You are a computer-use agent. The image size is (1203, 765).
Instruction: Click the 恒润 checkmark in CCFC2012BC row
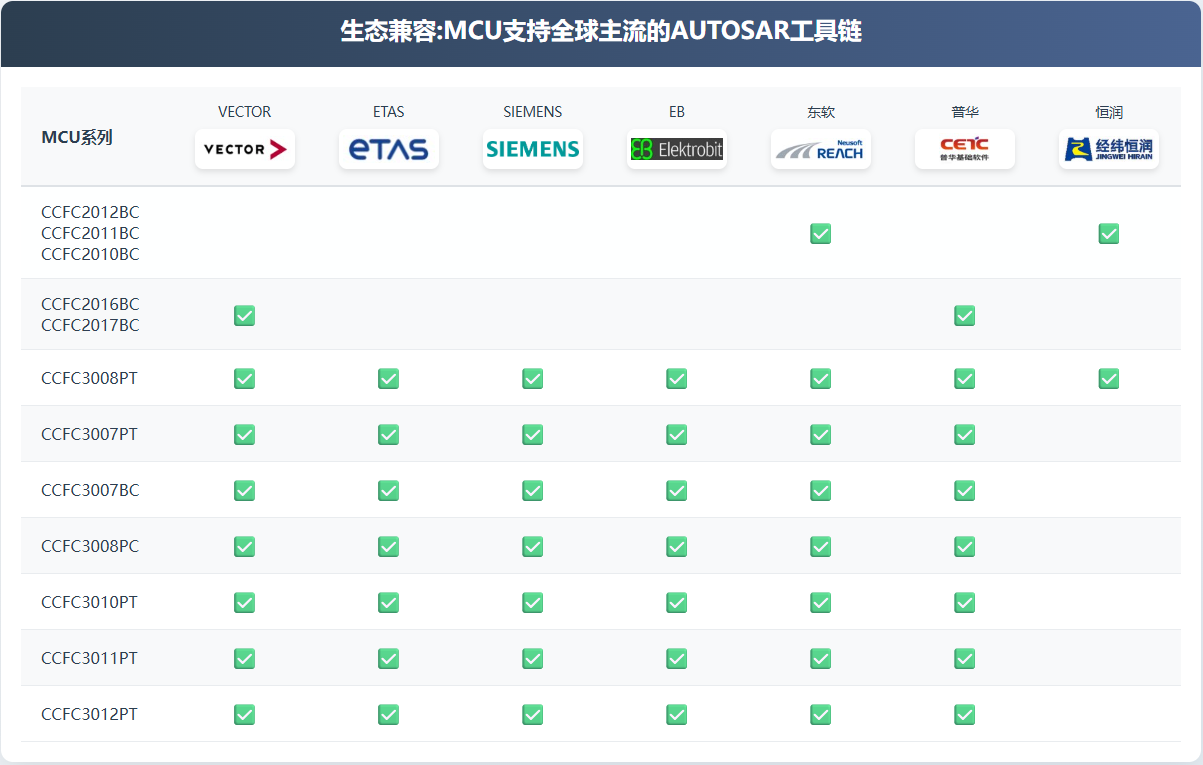pyautogui.click(x=1109, y=233)
